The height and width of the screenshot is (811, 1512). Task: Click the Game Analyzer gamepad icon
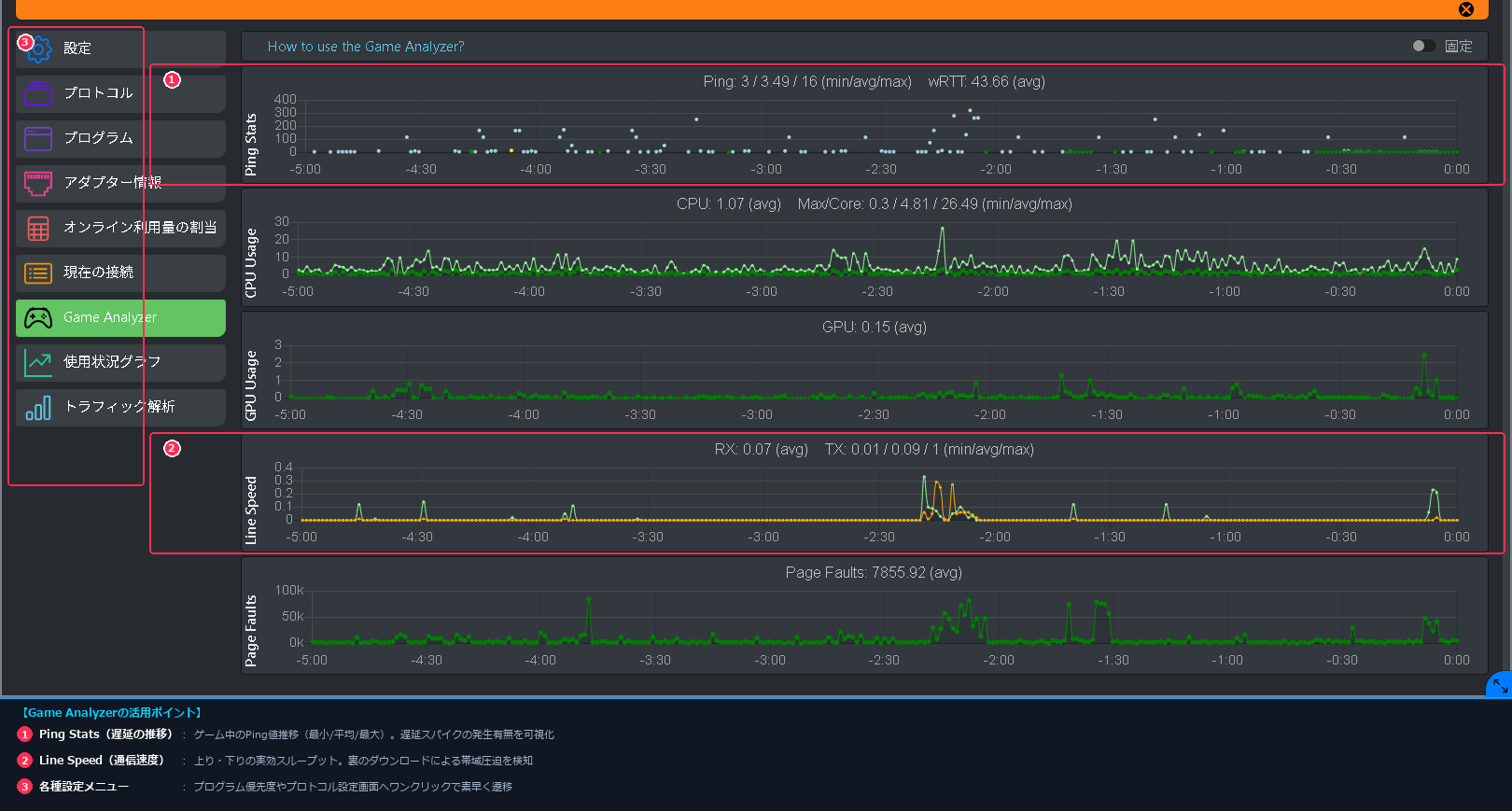[38, 318]
